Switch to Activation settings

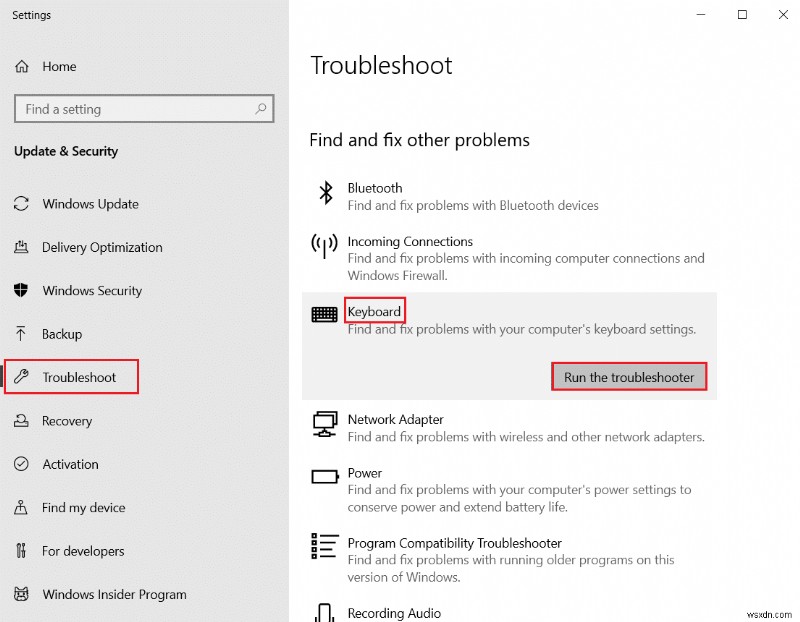(70, 464)
